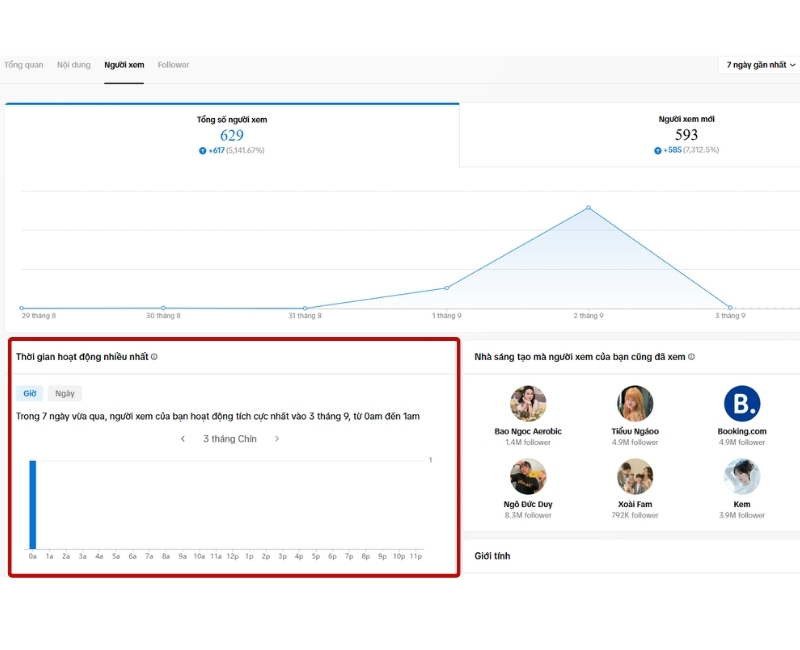
Task: Open Xoài Fam avatar
Action: 635,477
